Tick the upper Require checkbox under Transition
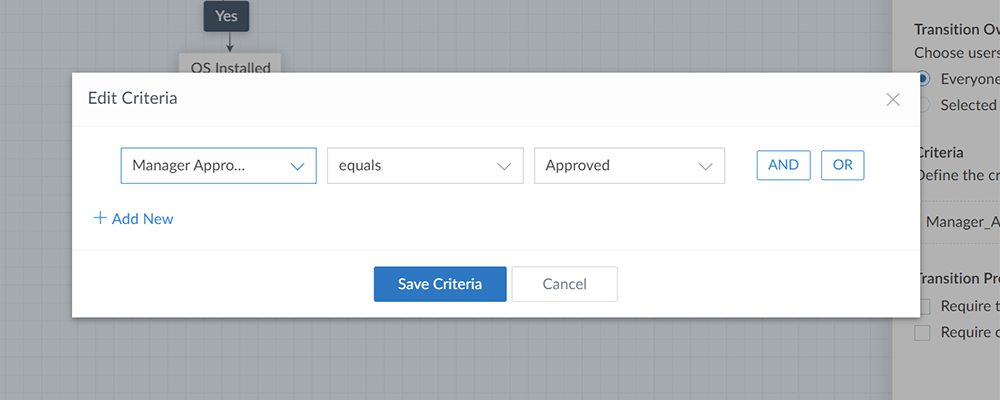 (923, 306)
